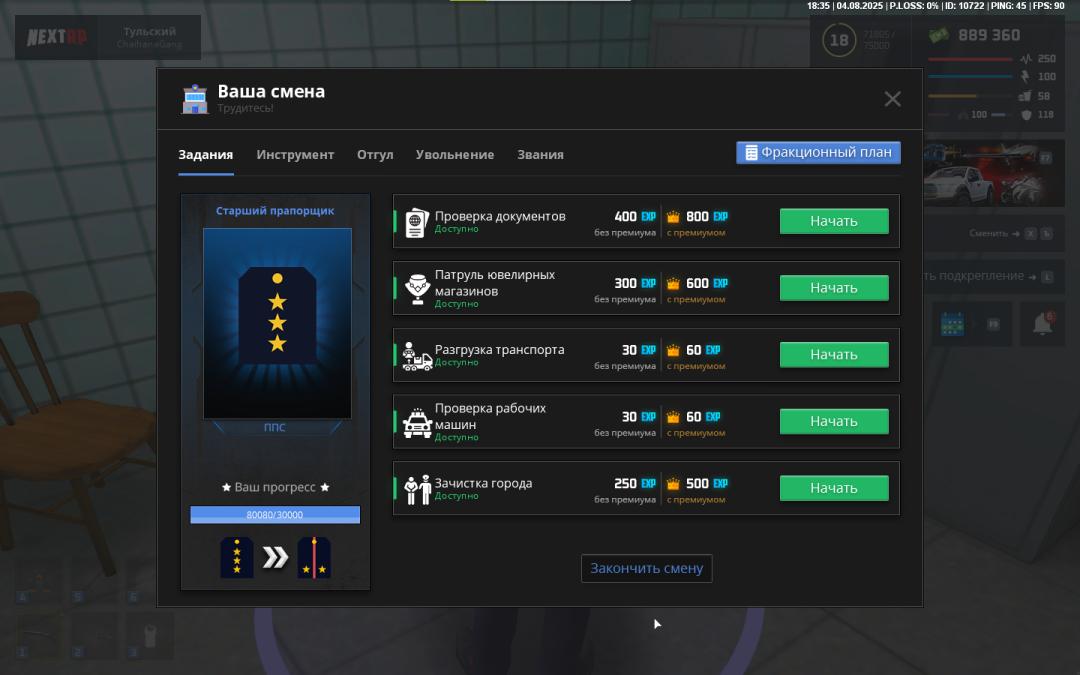Click the double-chevron arrow between rank icons
Image resolution: width=1080 pixels, height=675 pixels.
[276, 557]
